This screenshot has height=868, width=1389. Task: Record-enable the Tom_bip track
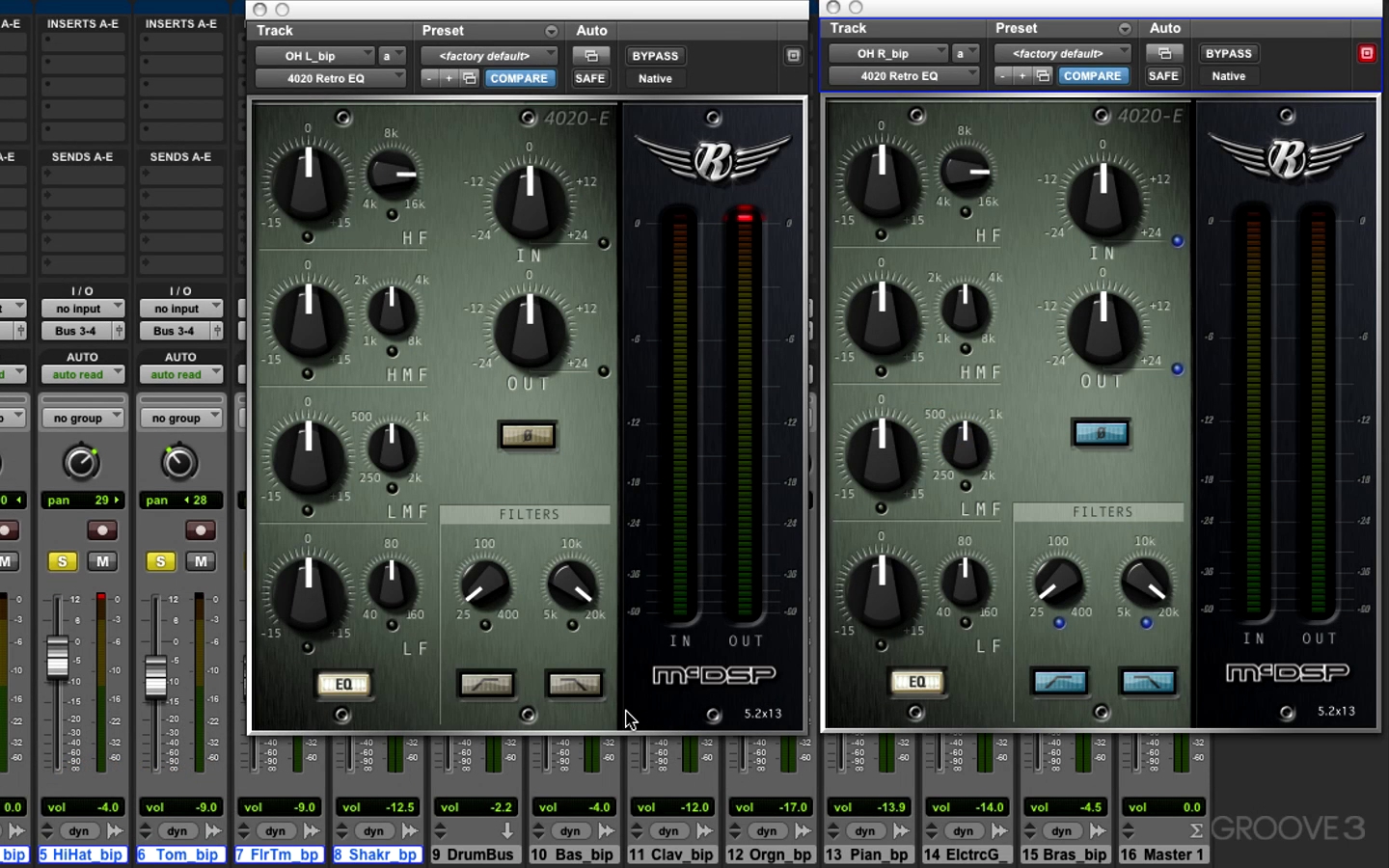[x=200, y=529]
